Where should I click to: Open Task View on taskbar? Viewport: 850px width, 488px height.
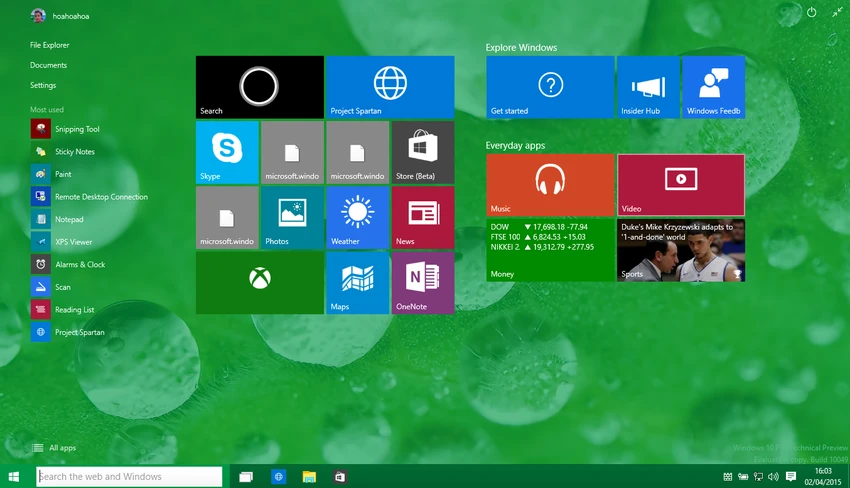pos(246,477)
